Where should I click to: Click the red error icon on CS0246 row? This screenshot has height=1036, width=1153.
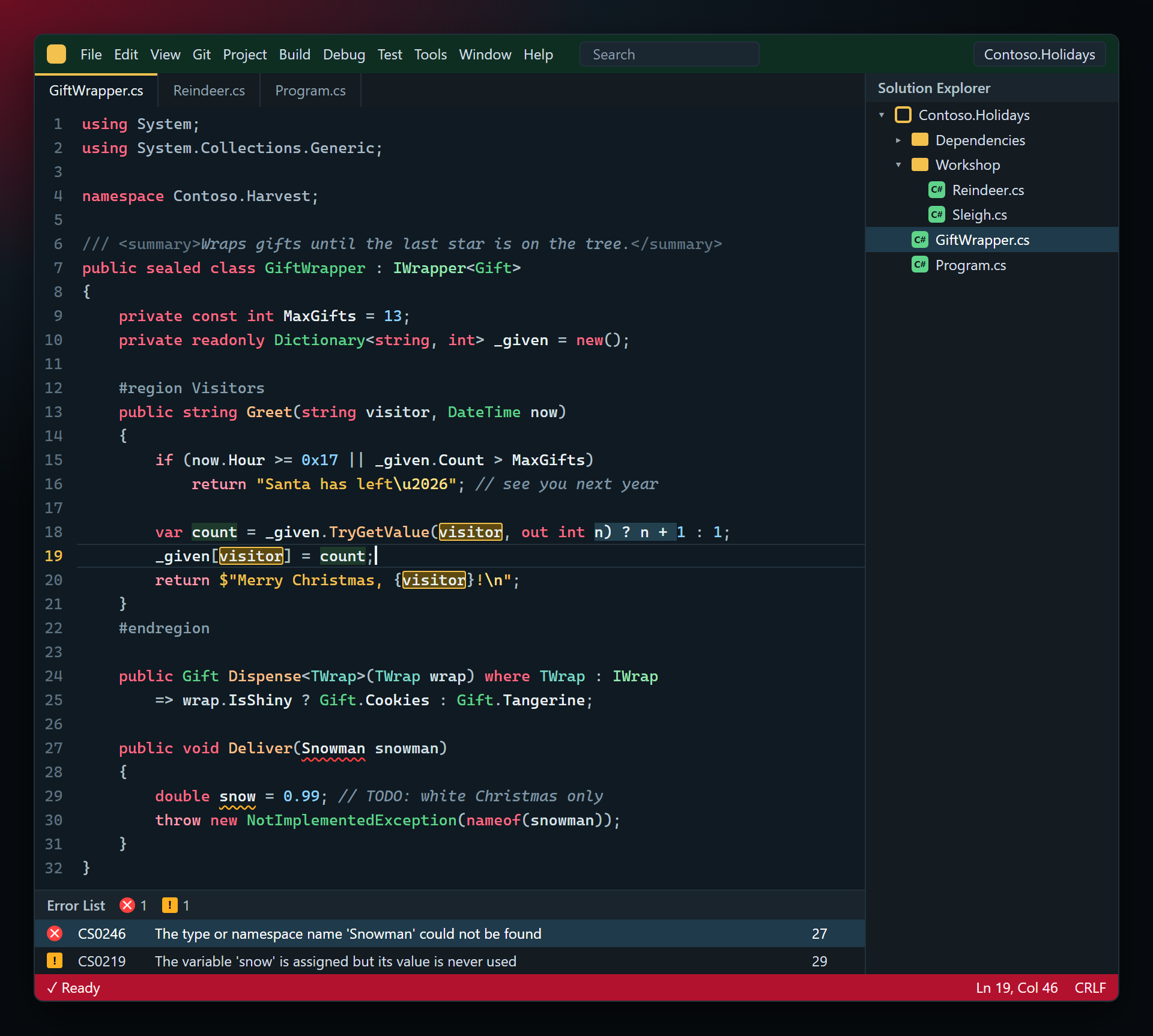click(55, 933)
